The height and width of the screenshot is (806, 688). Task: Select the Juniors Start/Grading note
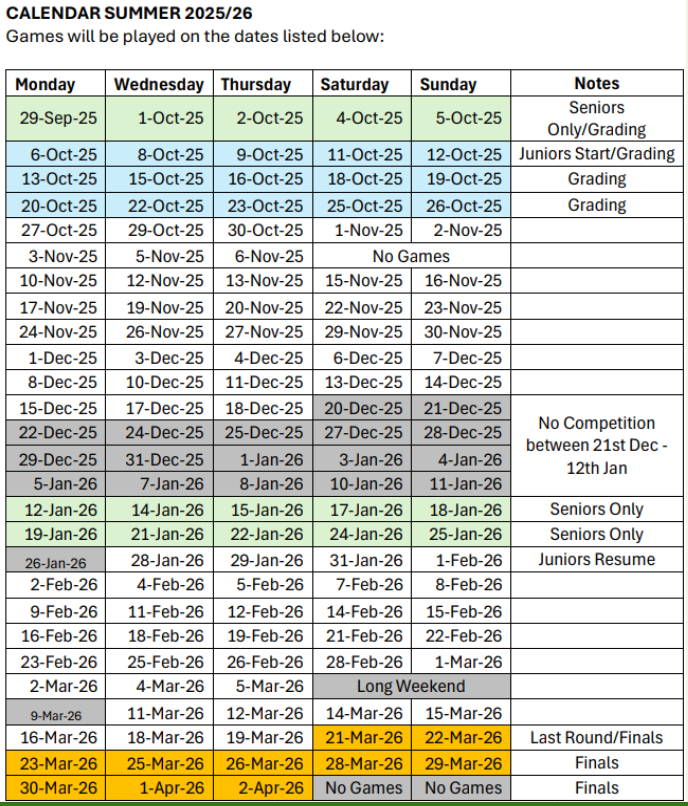597,154
